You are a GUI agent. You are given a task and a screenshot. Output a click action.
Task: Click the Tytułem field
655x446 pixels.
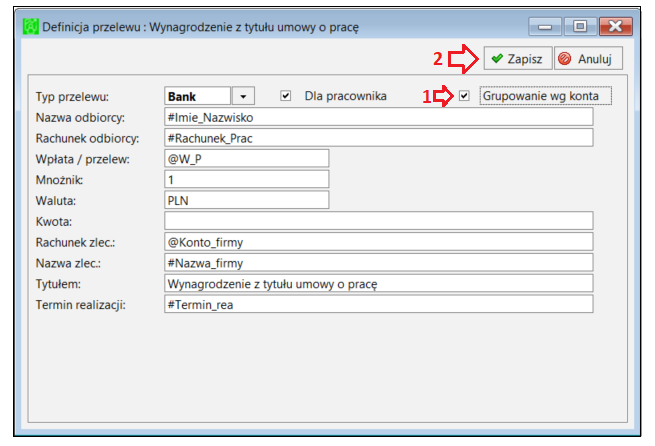tap(378, 284)
